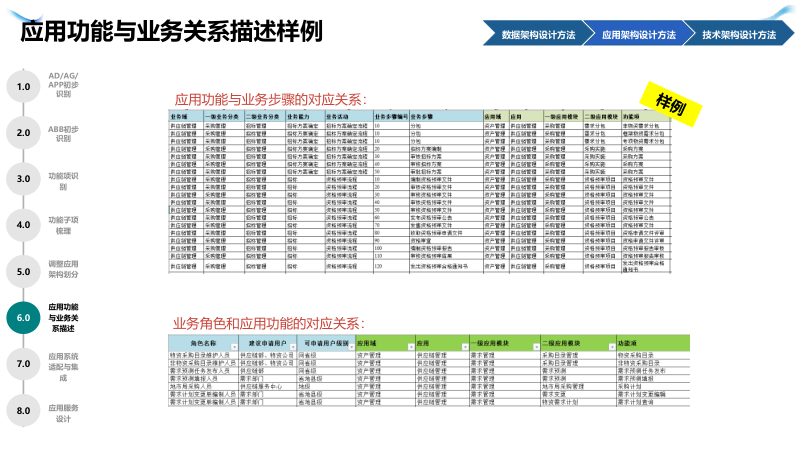The width and height of the screenshot is (800, 450).
Task: Select the 功能项 header in lower table
Action: point(653,343)
